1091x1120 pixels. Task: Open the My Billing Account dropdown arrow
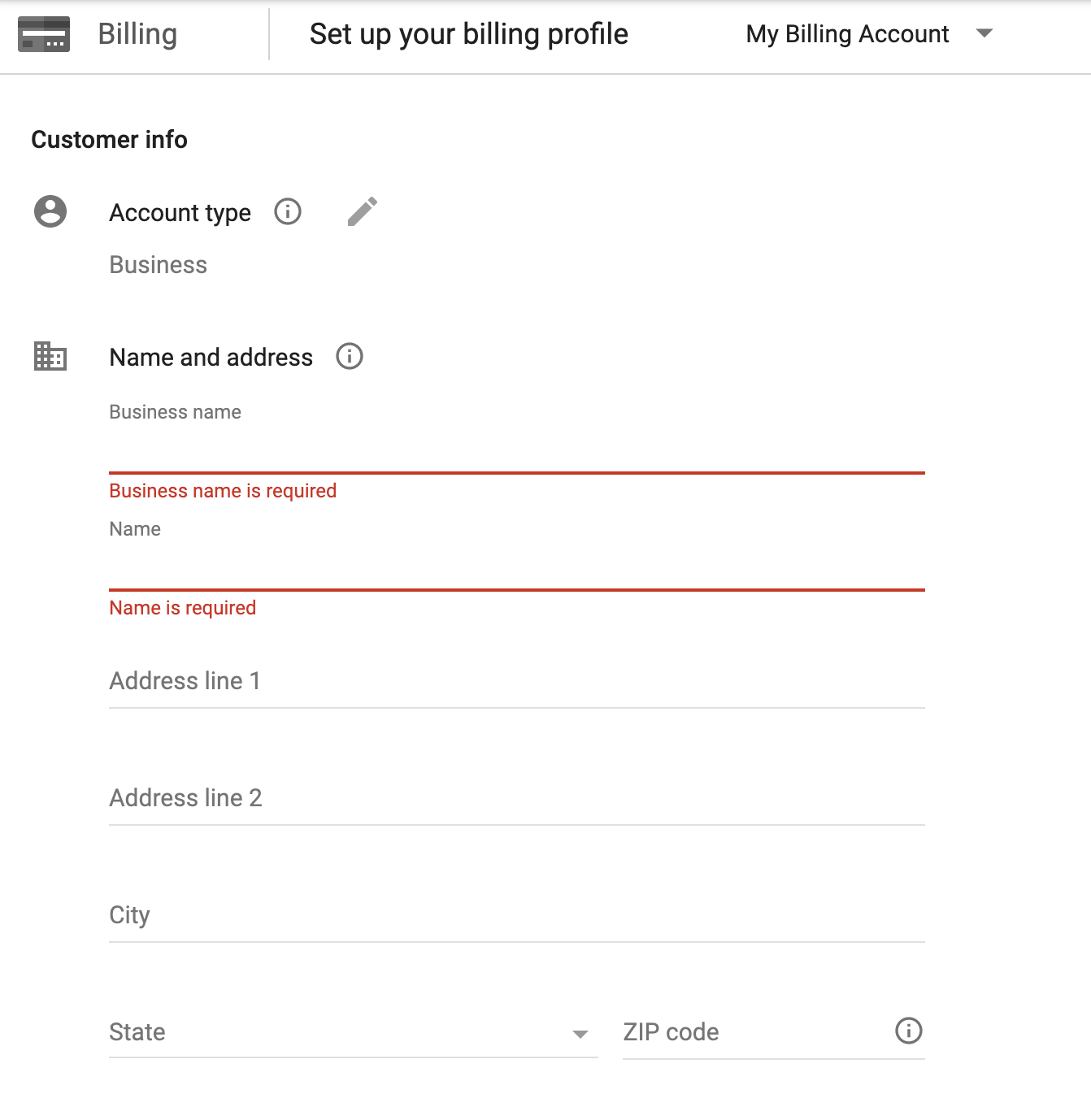click(985, 34)
